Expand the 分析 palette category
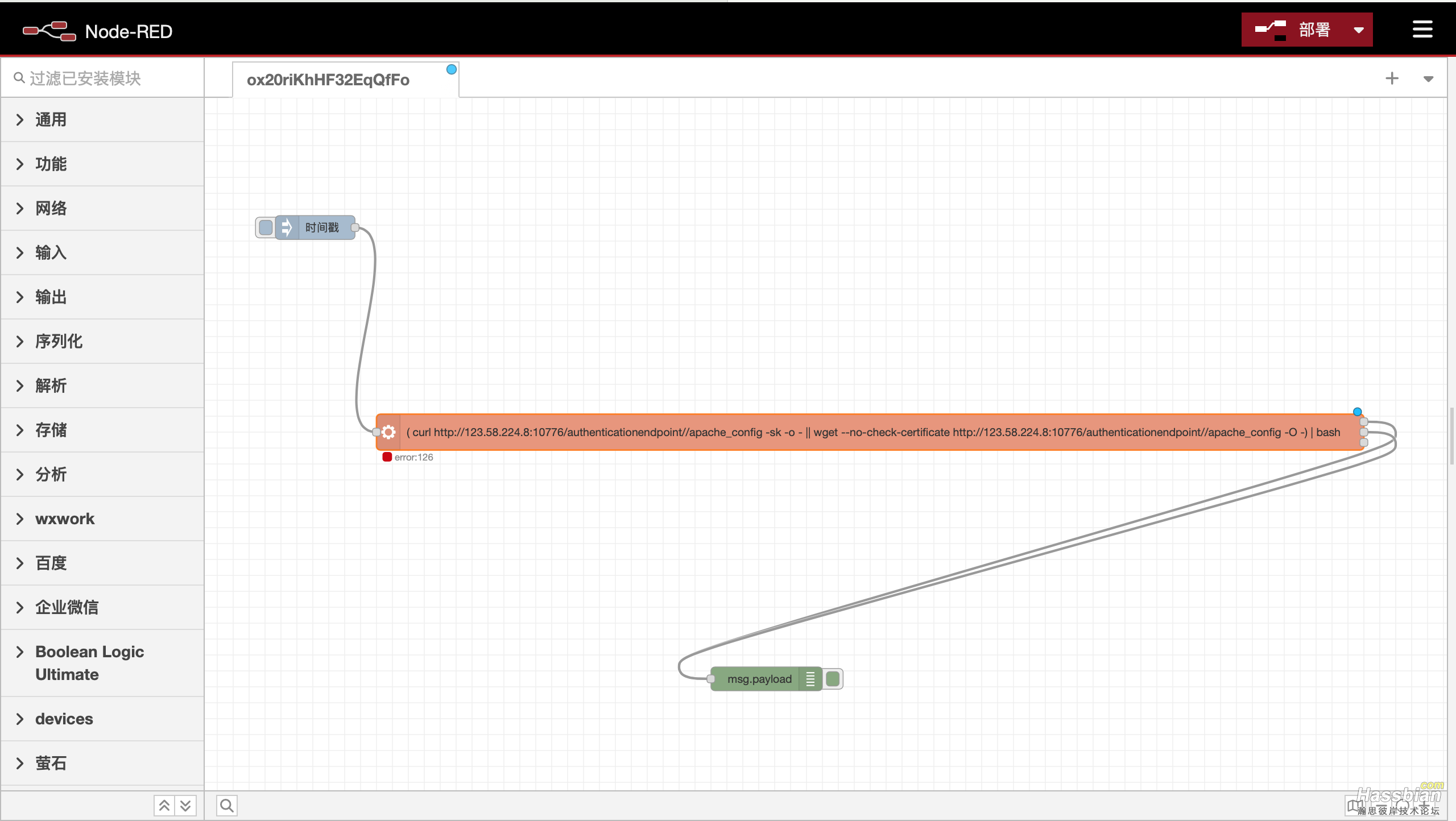Screen dimensions: 1456x821 (102, 474)
